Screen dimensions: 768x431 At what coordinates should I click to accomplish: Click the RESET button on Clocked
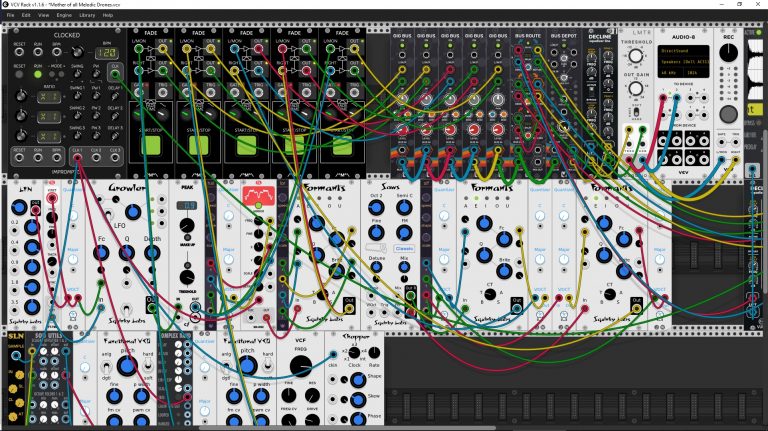19,74
